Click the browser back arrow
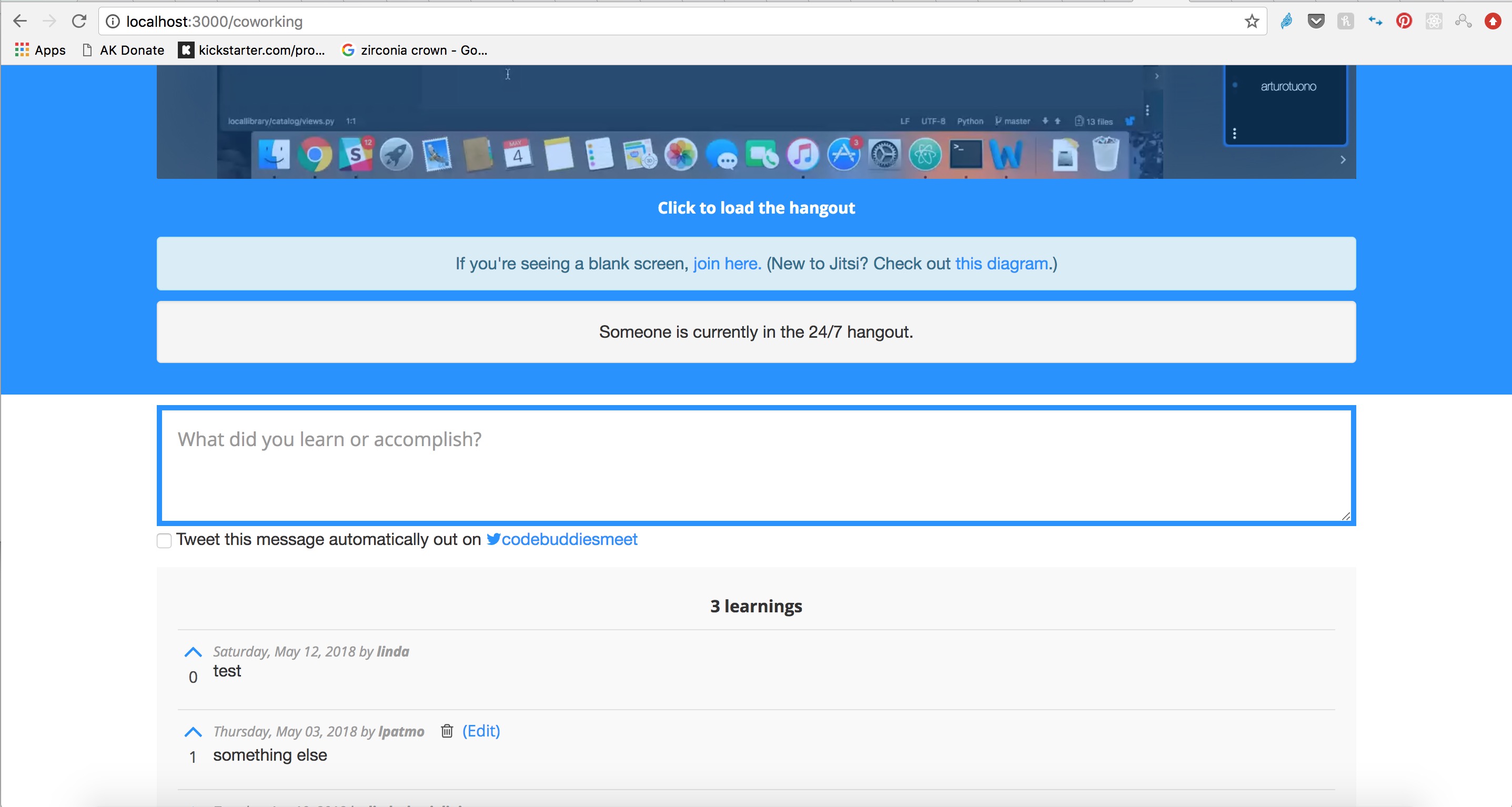The width and height of the screenshot is (1512, 807). [x=20, y=21]
